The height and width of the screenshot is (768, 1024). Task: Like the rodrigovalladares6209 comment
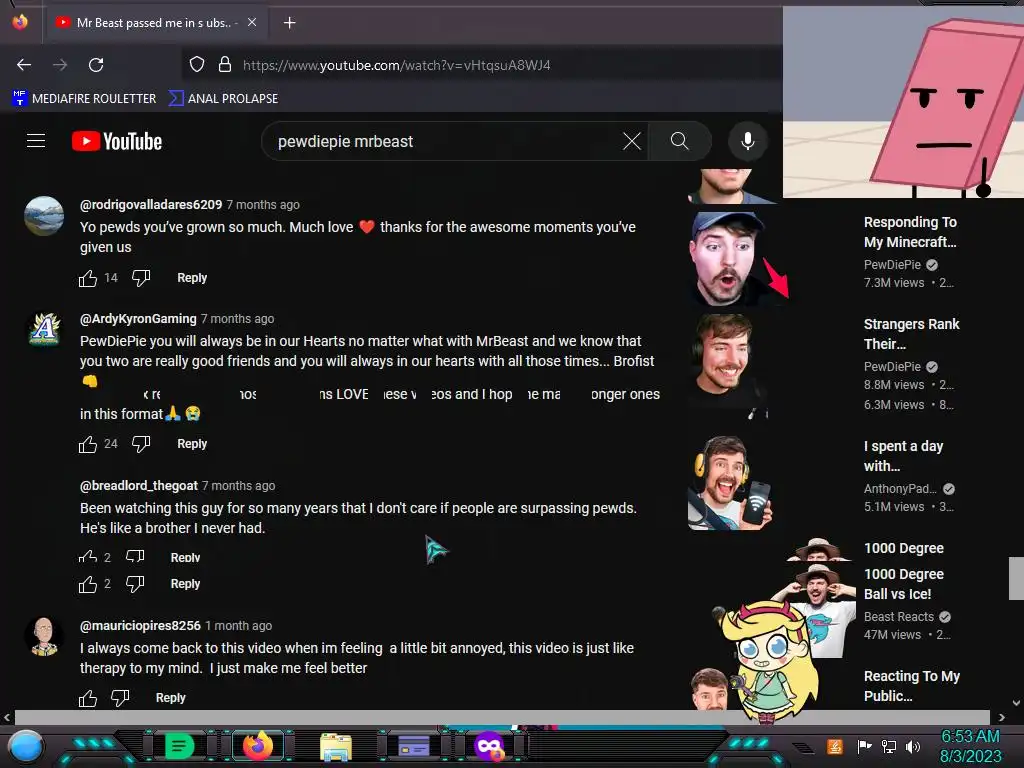[88, 278]
